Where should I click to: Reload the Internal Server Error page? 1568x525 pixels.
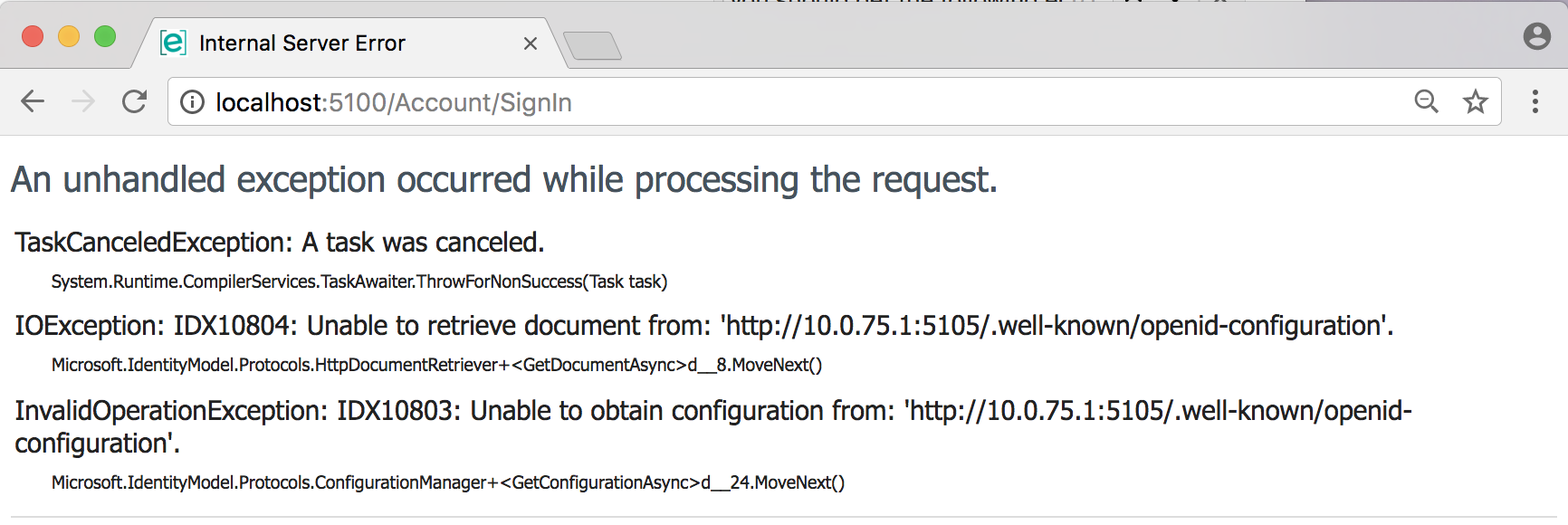point(135,101)
